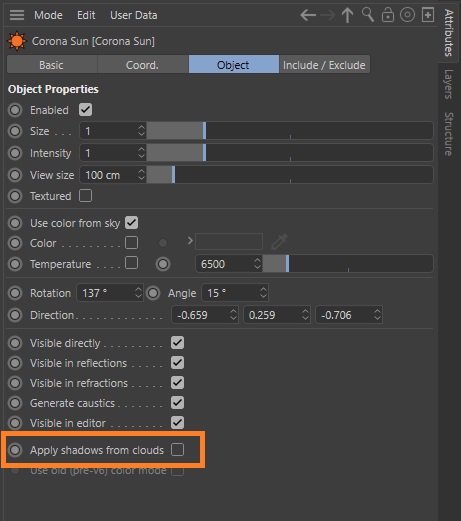Toggle Visible in reflections keyframe circle
Viewport: 461px width, 521px height.
(x=15, y=363)
